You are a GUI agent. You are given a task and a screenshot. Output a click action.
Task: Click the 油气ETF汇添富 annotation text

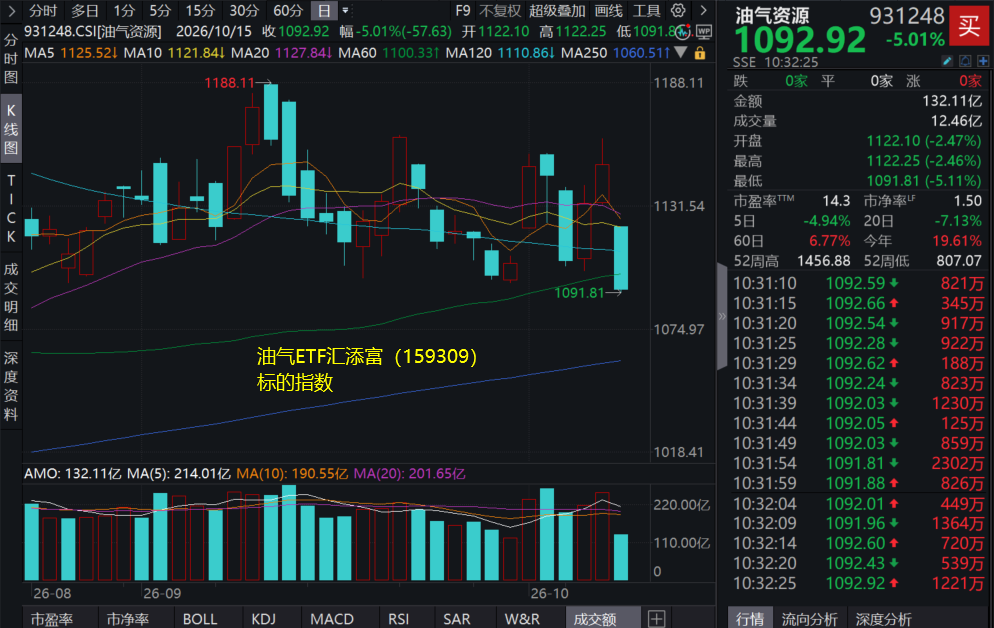(367, 369)
